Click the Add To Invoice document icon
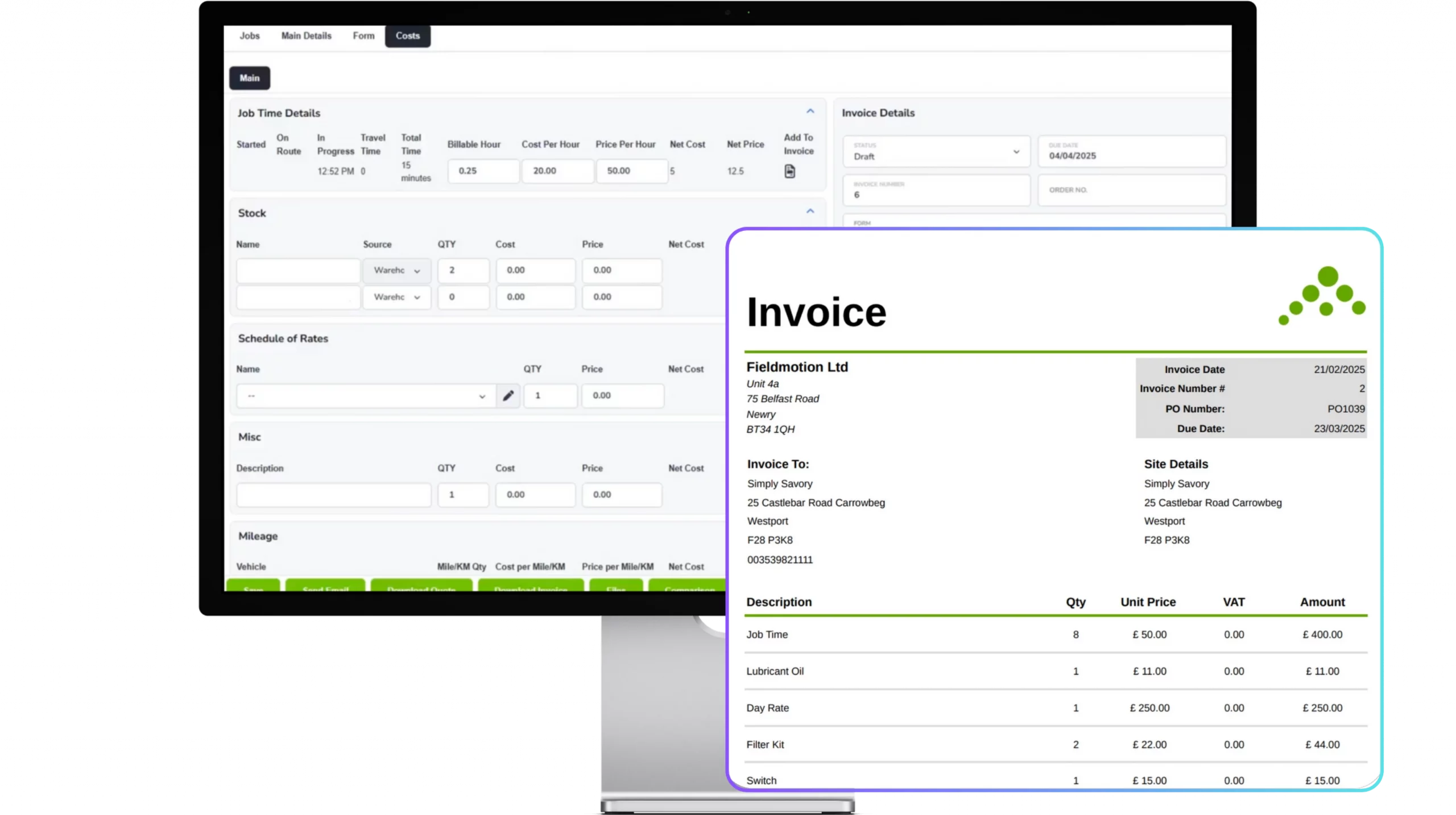1456x815 pixels. (791, 171)
